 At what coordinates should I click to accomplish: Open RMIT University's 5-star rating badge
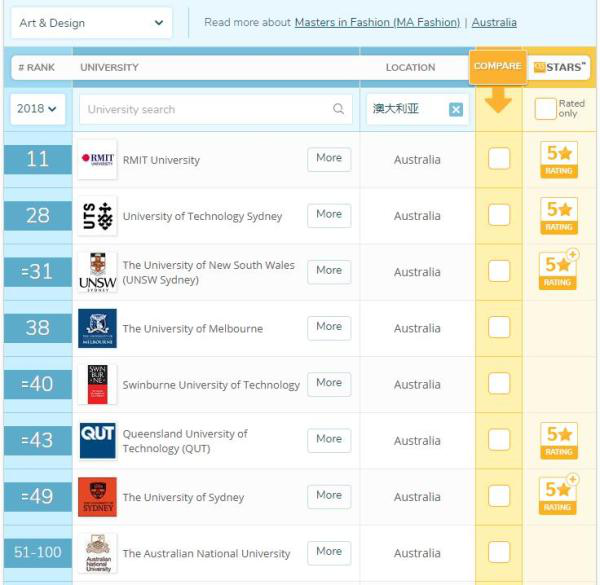point(559,160)
